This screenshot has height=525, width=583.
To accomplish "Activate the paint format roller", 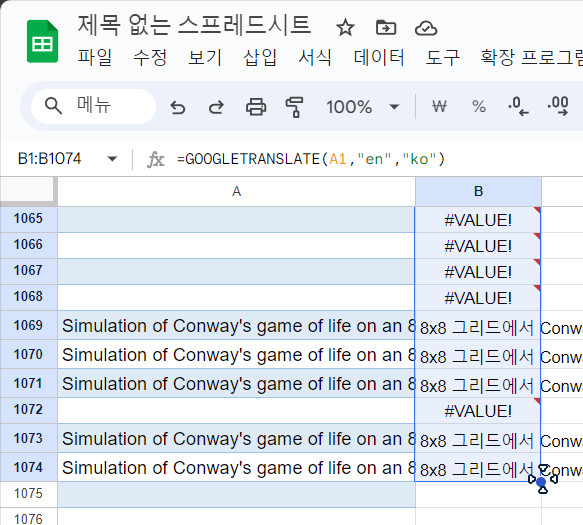I will (294, 107).
